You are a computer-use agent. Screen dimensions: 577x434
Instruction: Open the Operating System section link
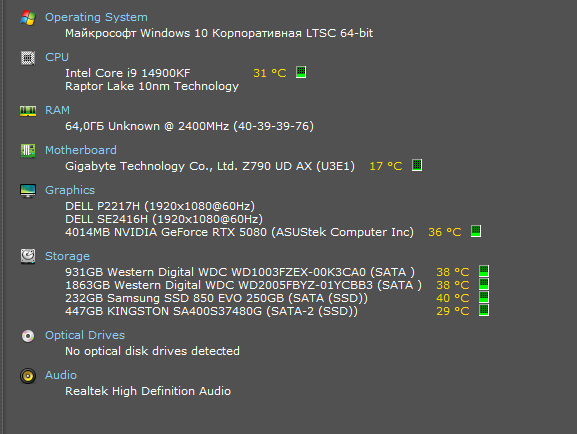click(96, 17)
